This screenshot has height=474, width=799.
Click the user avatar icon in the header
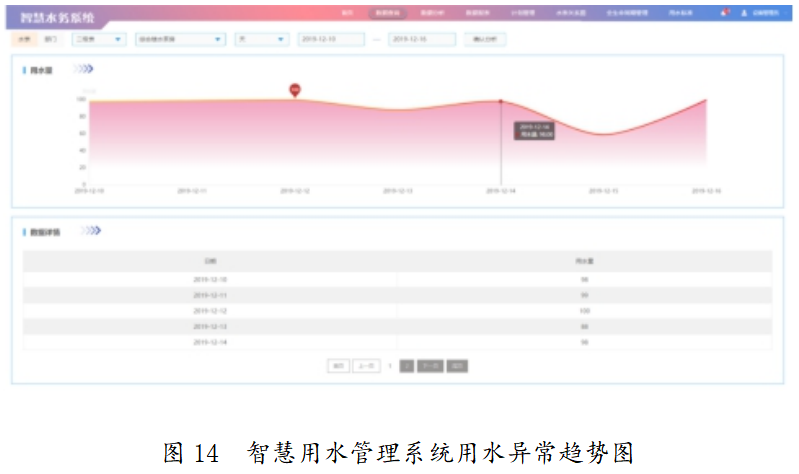(x=744, y=13)
